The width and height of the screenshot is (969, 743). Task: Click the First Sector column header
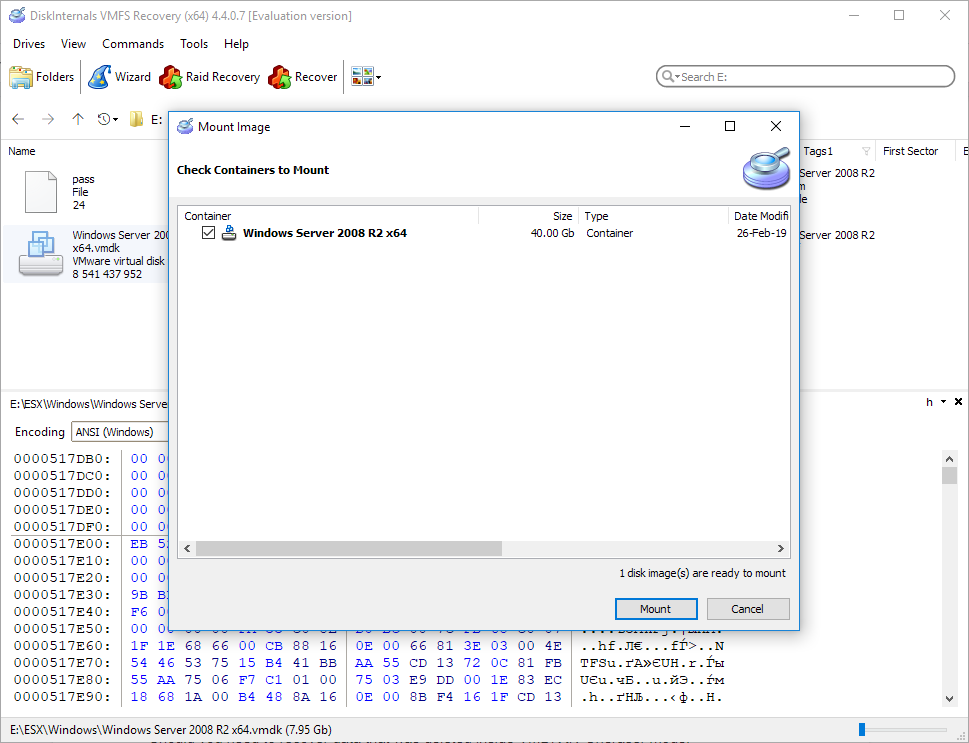click(x=910, y=151)
